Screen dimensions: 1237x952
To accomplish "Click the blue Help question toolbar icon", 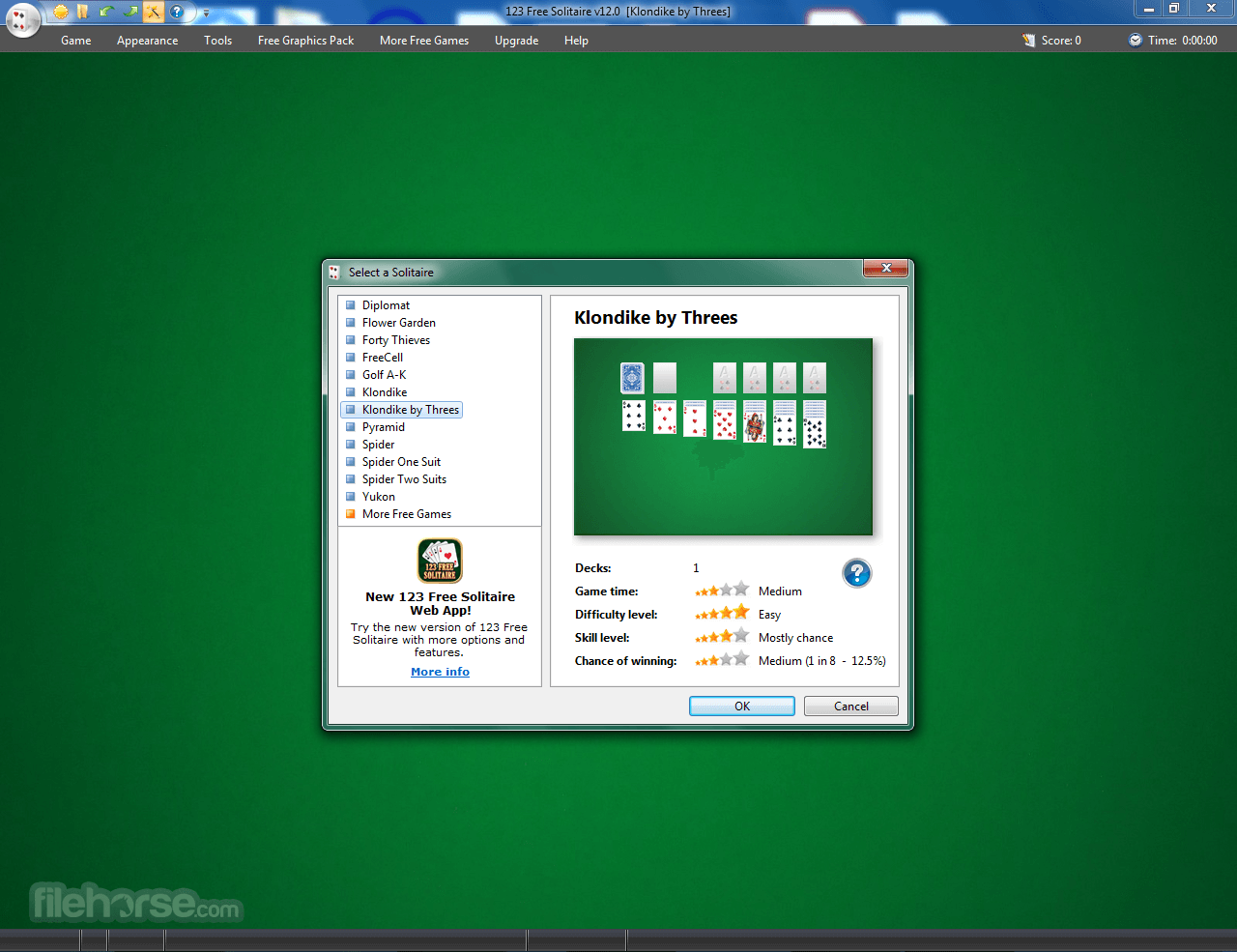I will point(177,13).
